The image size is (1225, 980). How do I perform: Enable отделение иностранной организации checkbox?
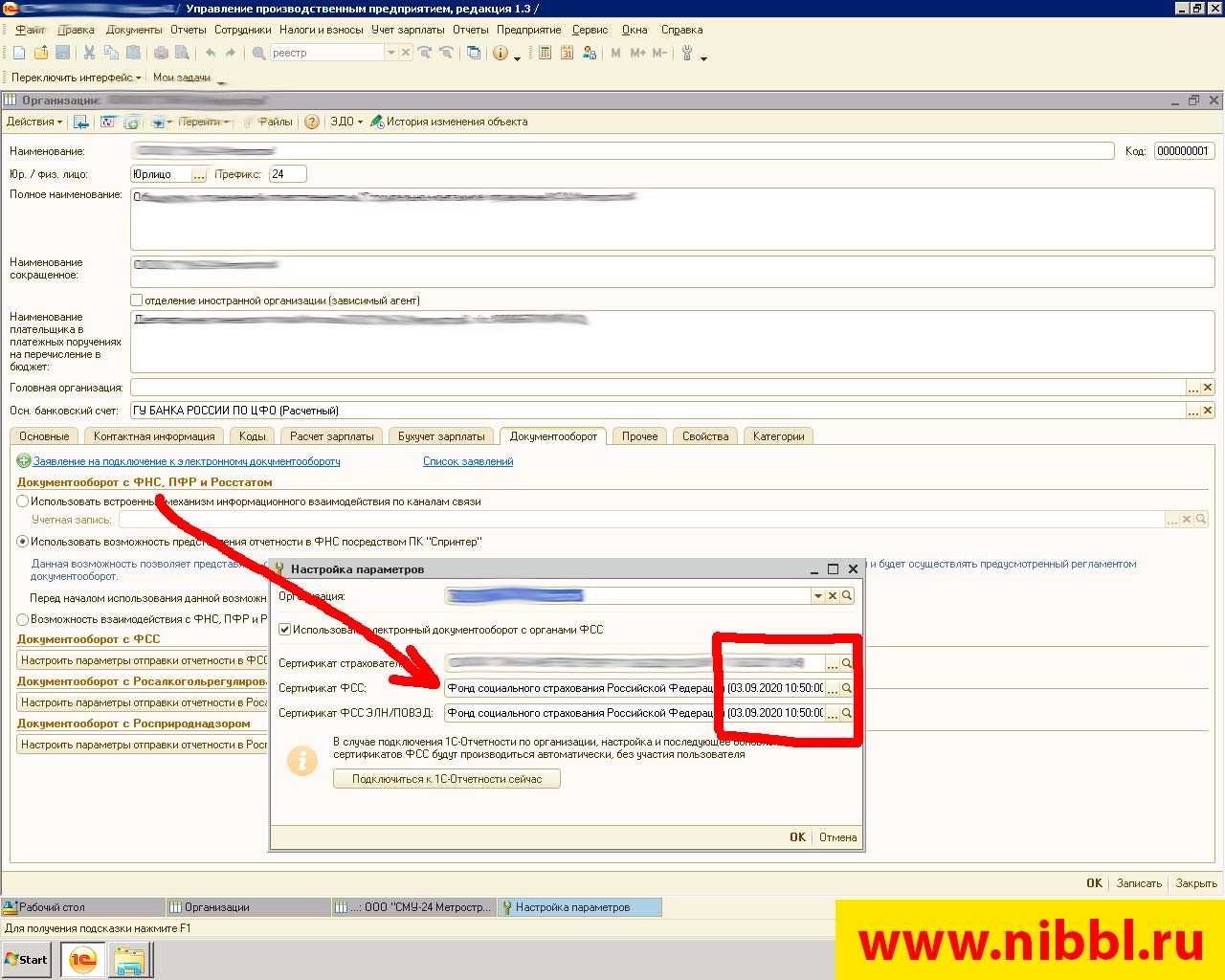137,301
